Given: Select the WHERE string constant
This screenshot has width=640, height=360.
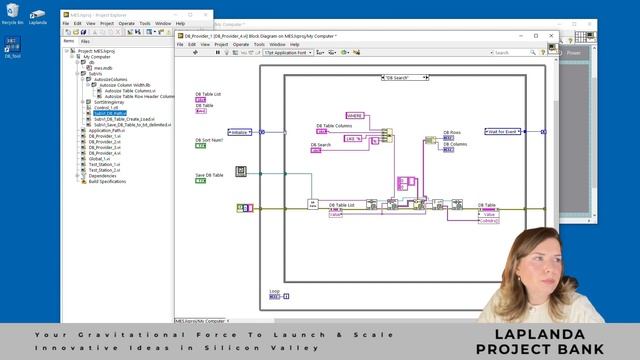Looking at the screenshot, I should point(355,116).
